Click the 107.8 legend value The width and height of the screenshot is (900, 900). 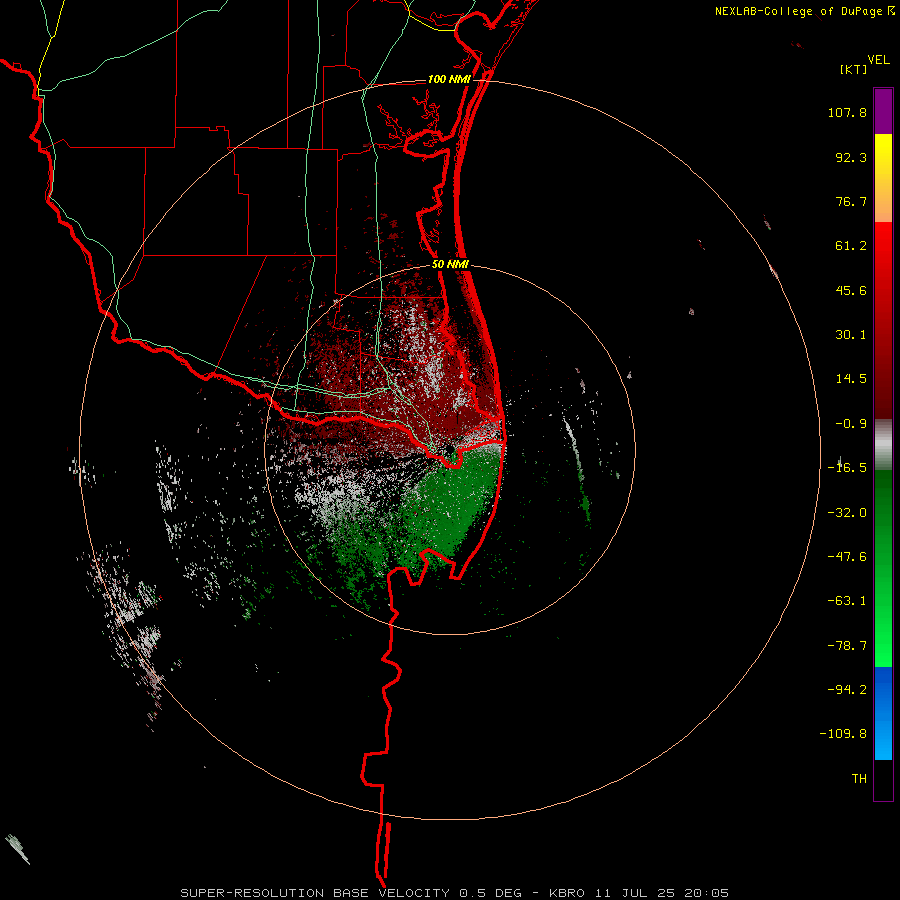click(x=847, y=112)
